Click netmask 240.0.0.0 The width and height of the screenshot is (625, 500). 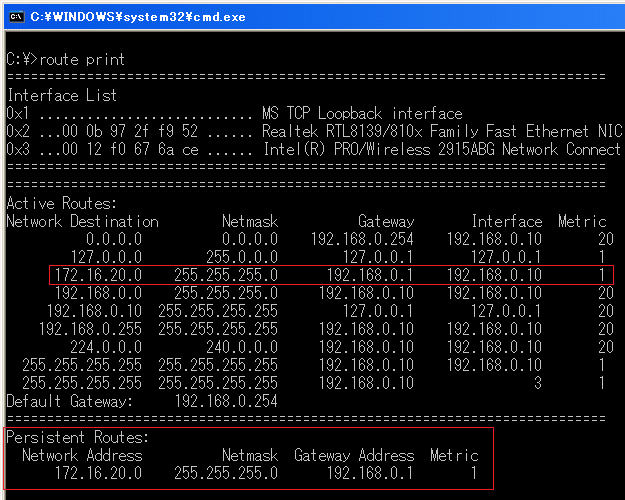tap(242, 347)
